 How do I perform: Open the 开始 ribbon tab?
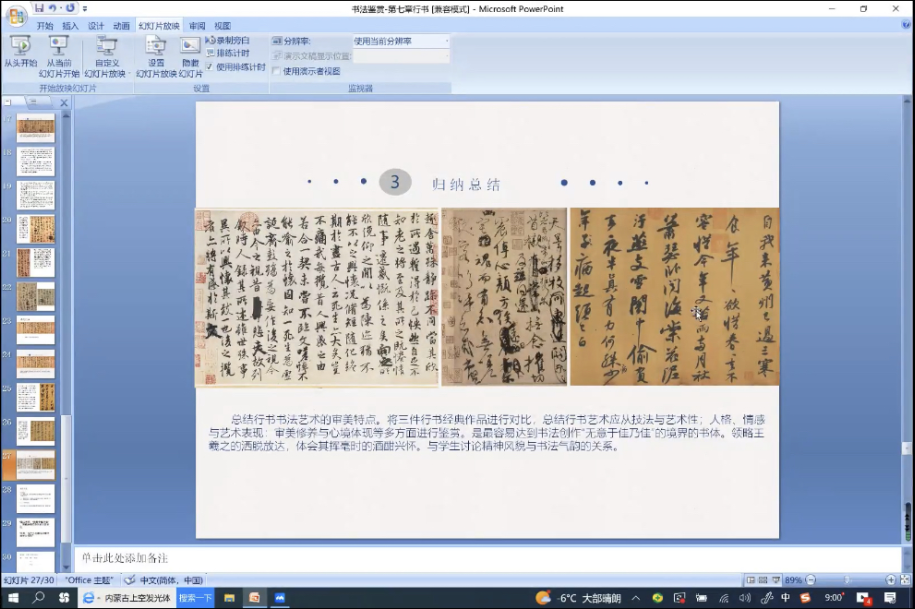click(x=45, y=26)
